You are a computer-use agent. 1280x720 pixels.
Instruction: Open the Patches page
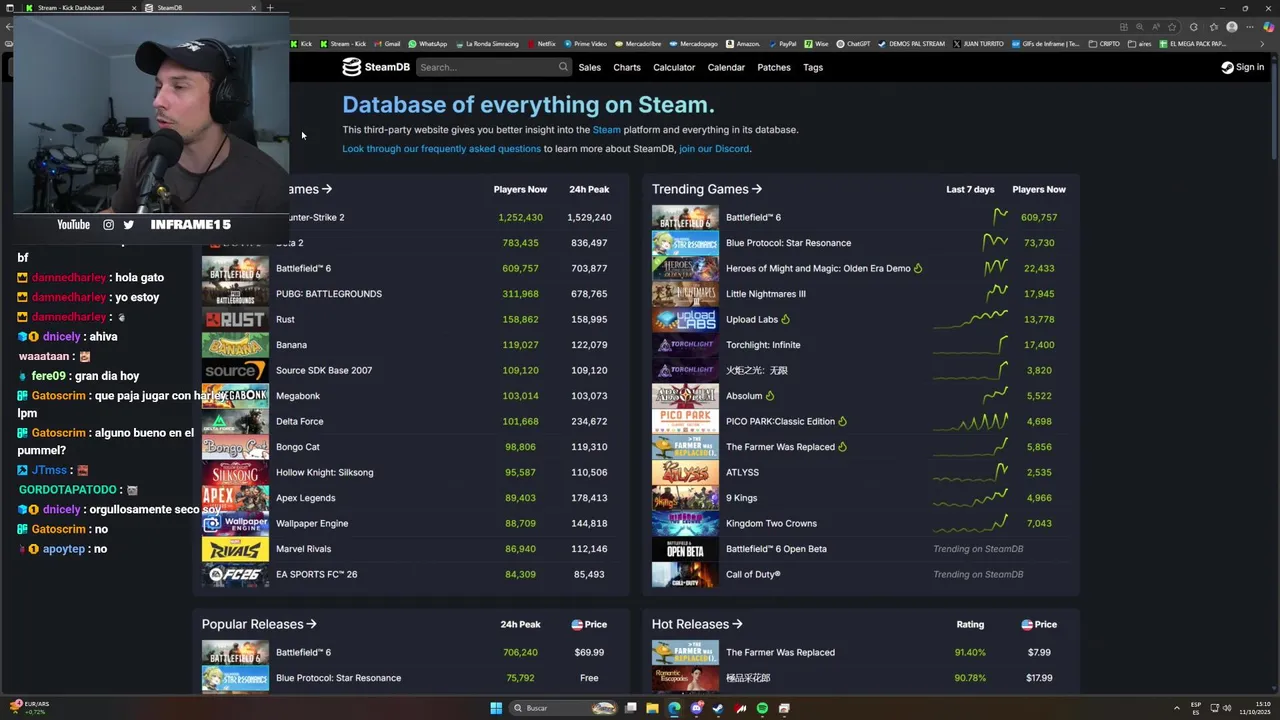coord(774,67)
